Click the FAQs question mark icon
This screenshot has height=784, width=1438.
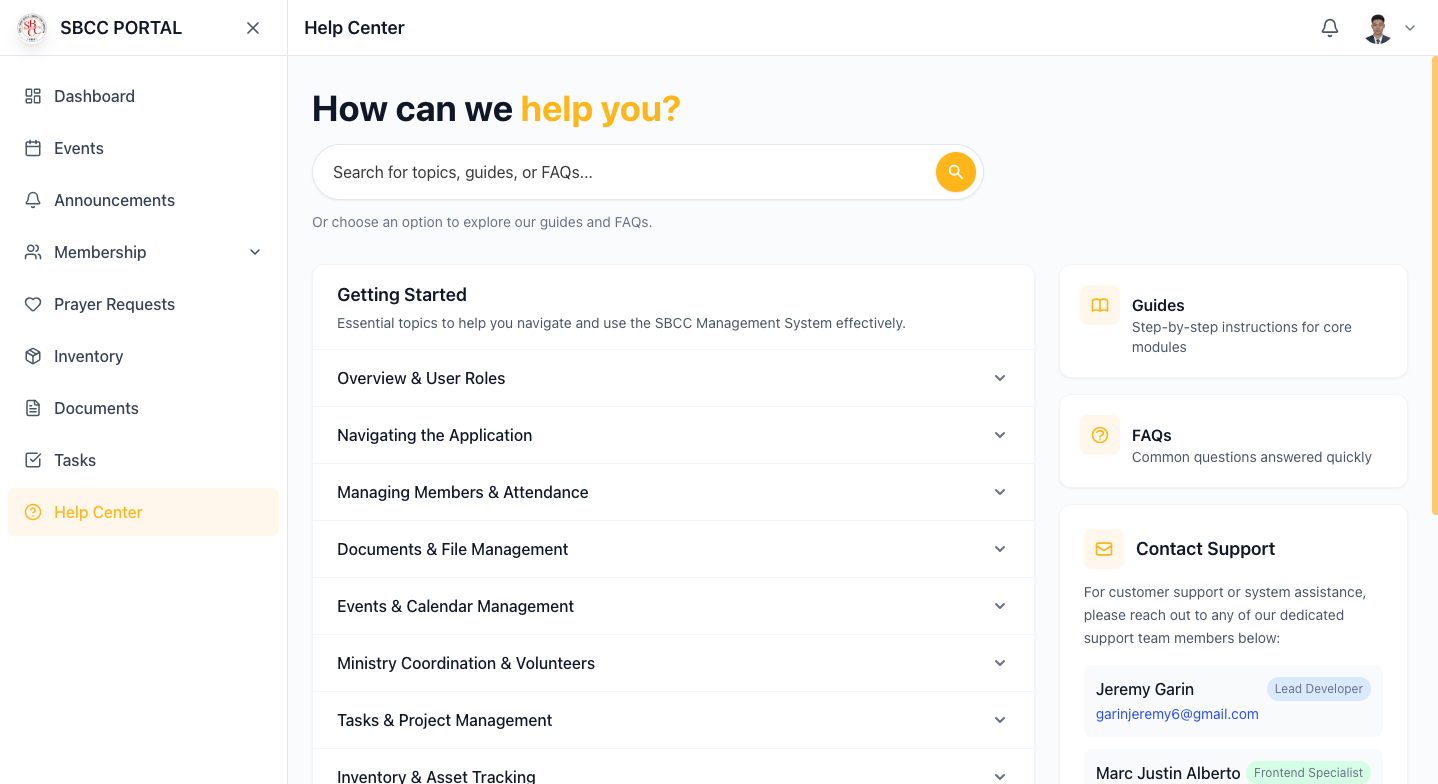coord(1100,436)
